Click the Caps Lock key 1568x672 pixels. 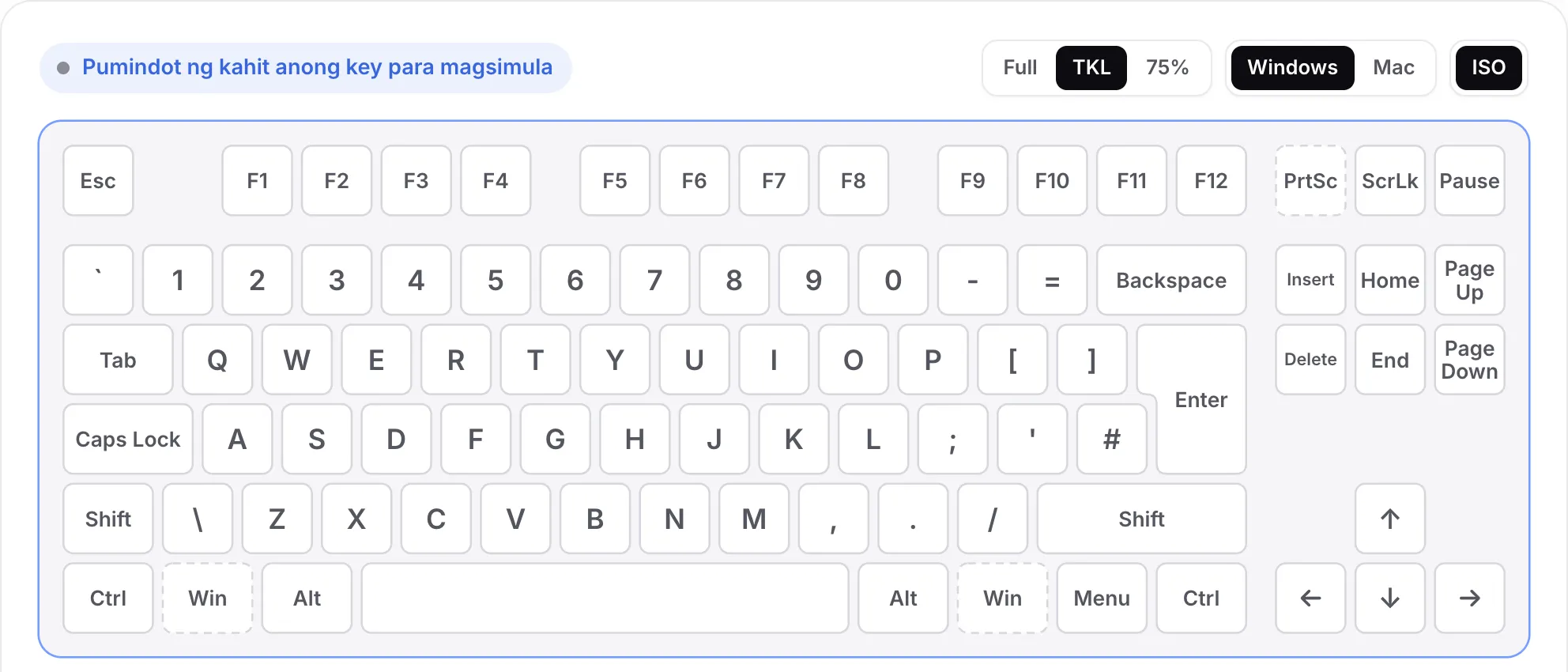coord(128,439)
